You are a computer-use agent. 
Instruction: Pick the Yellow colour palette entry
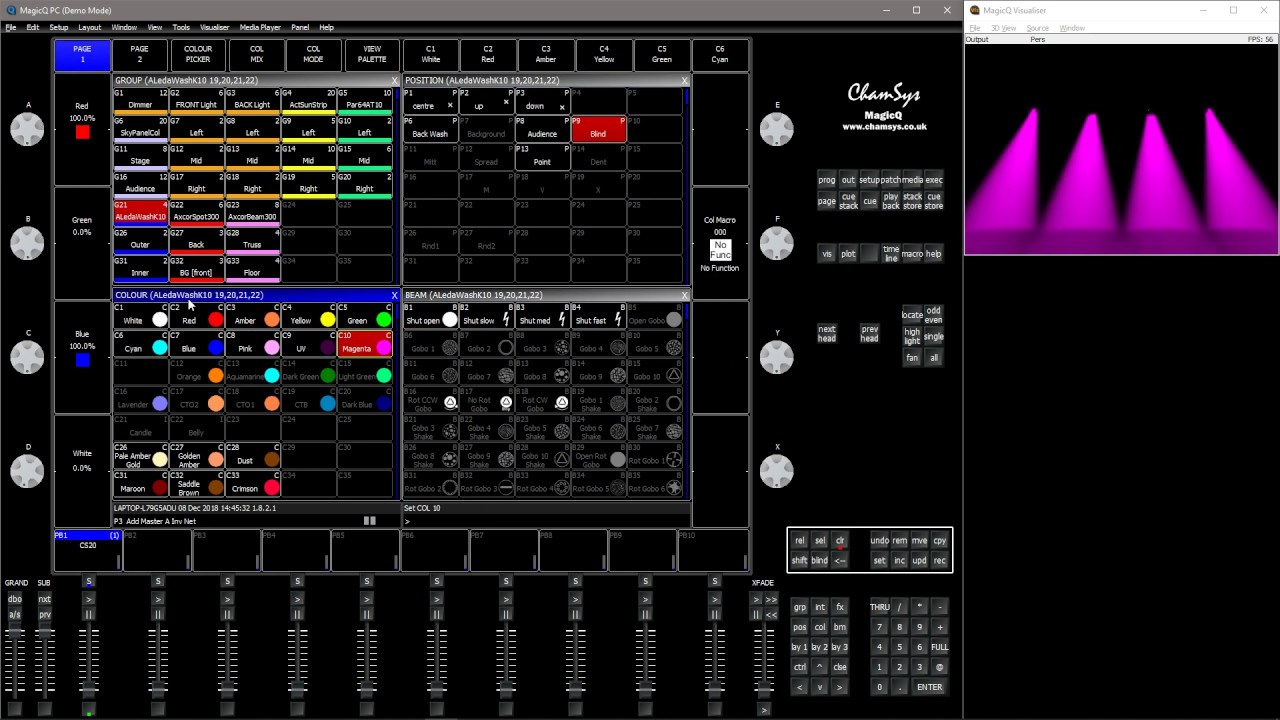[309, 315]
